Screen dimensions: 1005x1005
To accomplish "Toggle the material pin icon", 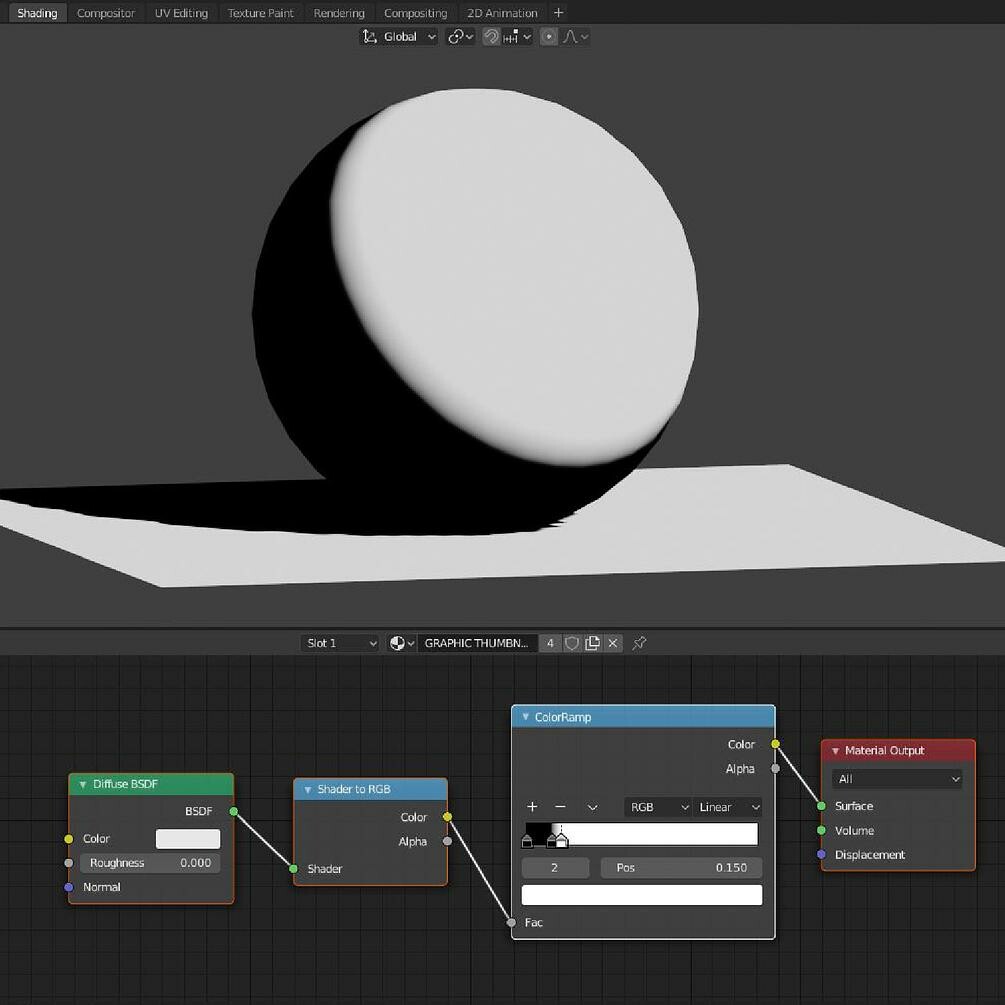I will 640,643.
